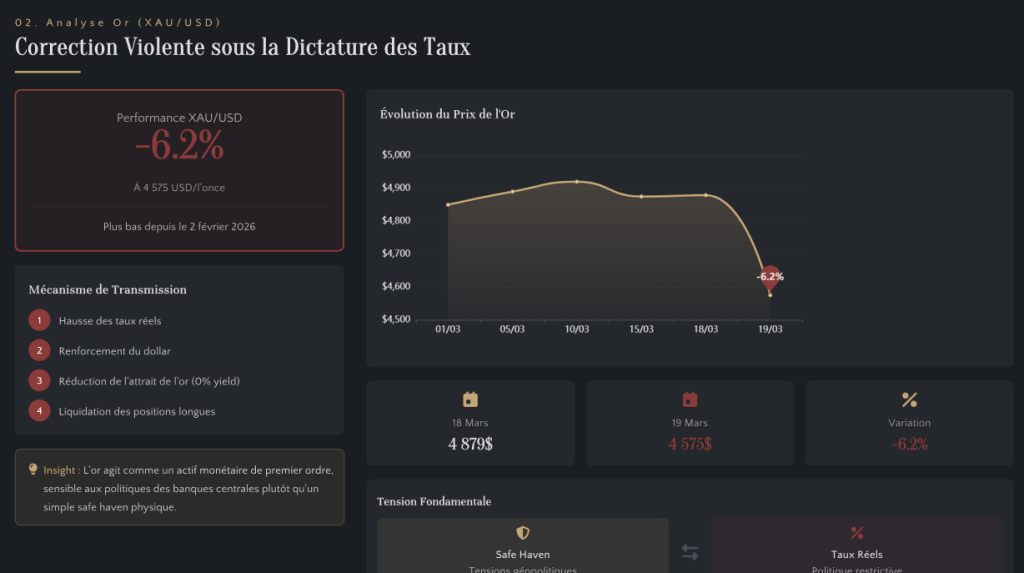1024x573 pixels.
Task: Click the -6.2% marker pin on the chart
Action: pyautogui.click(x=770, y=276)
